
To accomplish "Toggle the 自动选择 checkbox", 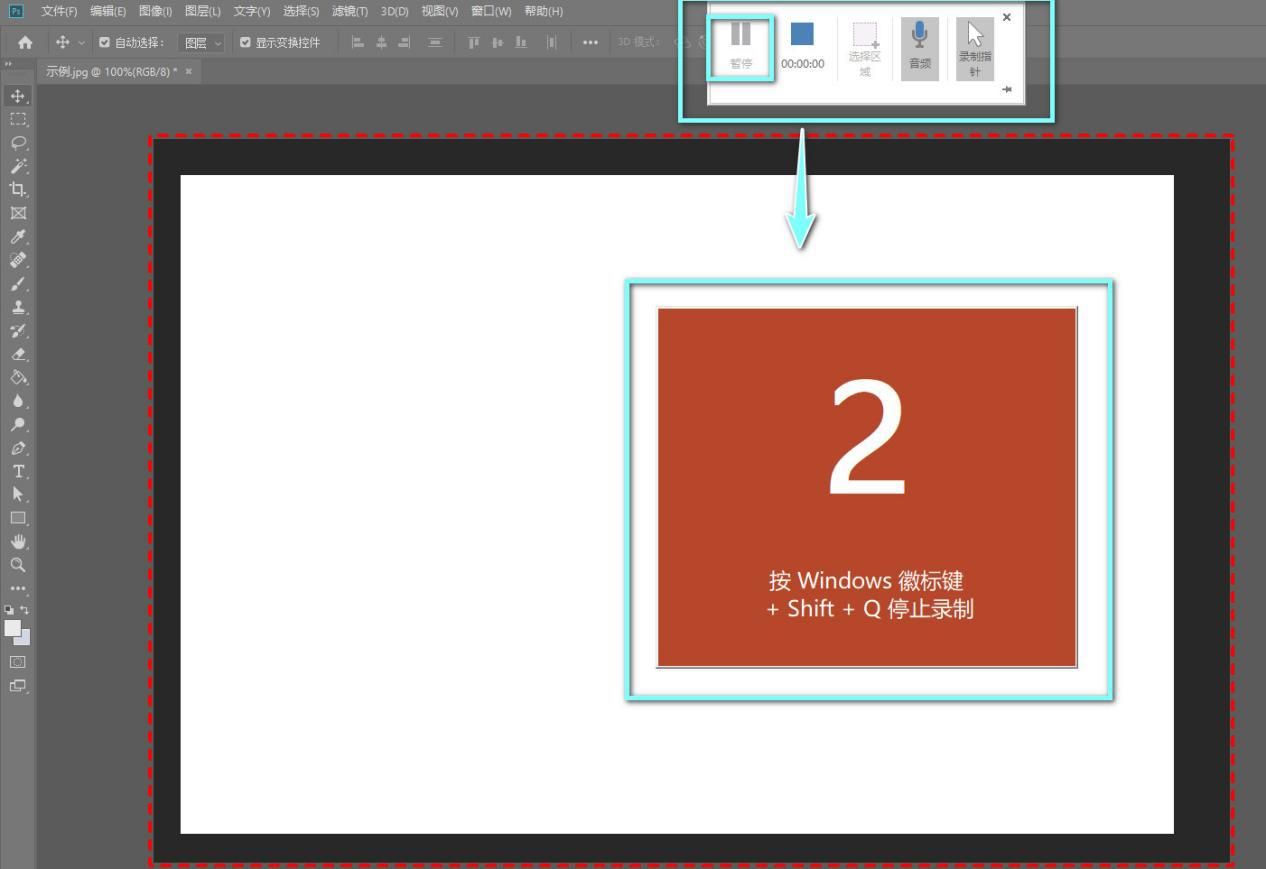I will pos(104,43).
